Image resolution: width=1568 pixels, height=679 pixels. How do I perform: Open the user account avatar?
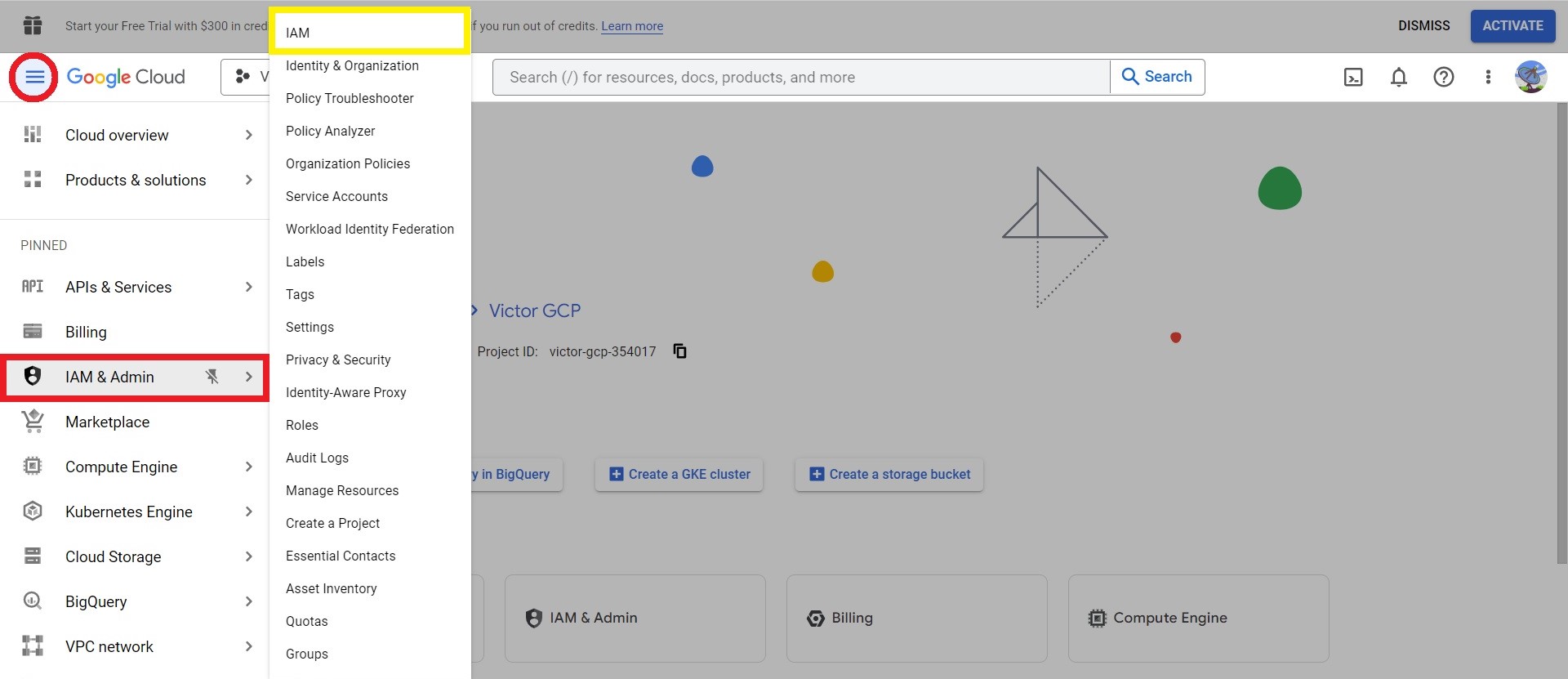1530,77
